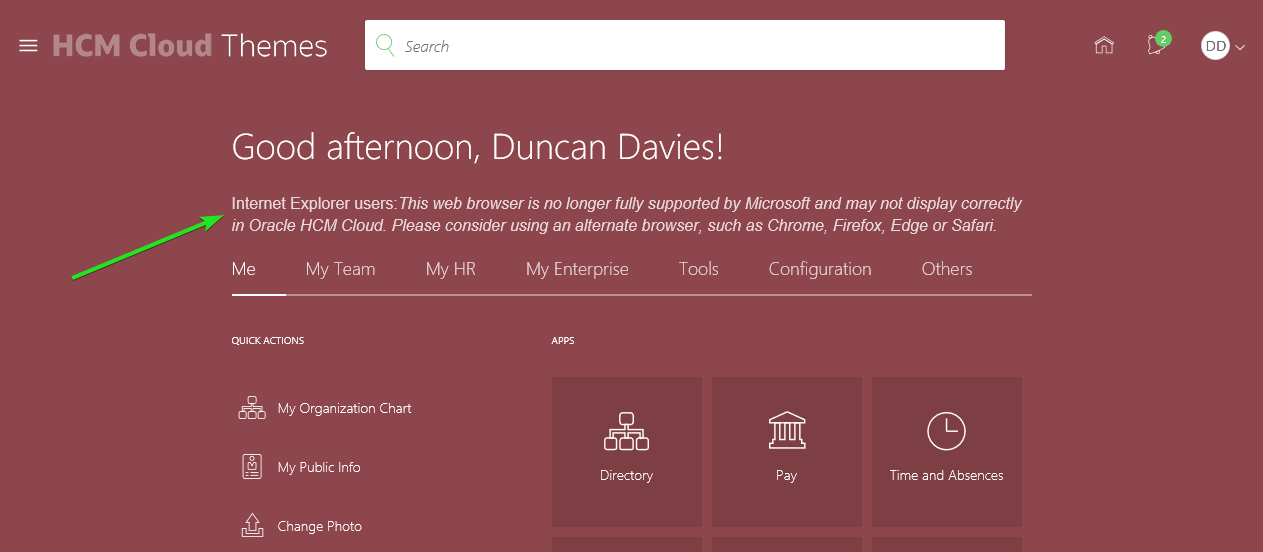Open the Time and Absences tile

[x=947, y=451]
